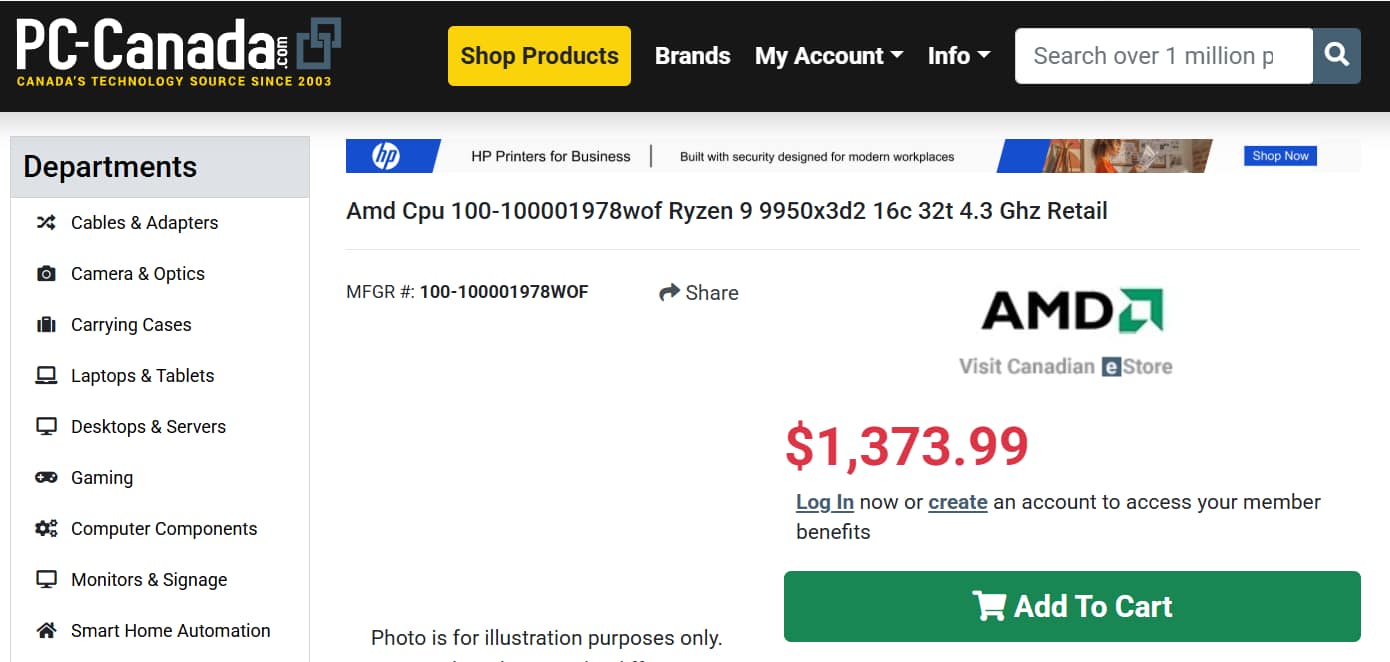Click the Carrying Cases suitcase icon
Image resolution: width=1390 pixels, height=662 pixels.
(46, 325)
